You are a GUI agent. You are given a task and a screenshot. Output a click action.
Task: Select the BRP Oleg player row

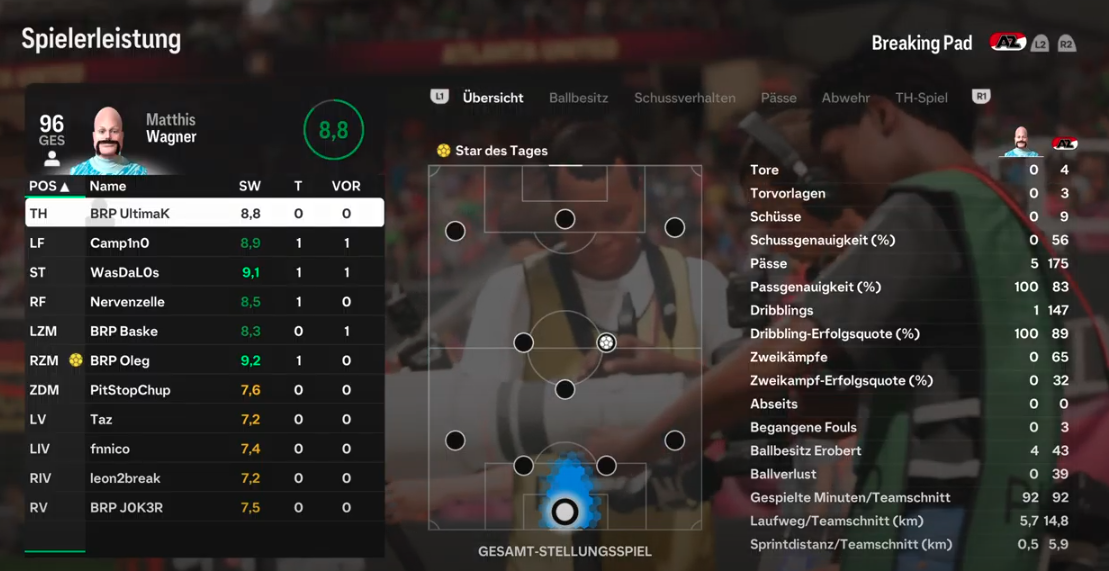point(205,361)
